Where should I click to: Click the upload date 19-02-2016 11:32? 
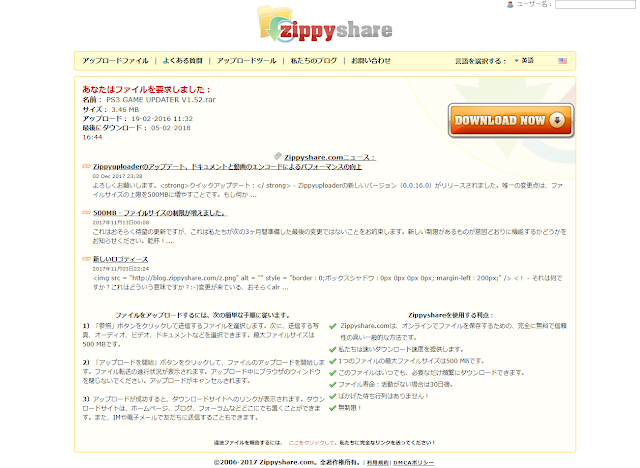[x=162, y=119]
